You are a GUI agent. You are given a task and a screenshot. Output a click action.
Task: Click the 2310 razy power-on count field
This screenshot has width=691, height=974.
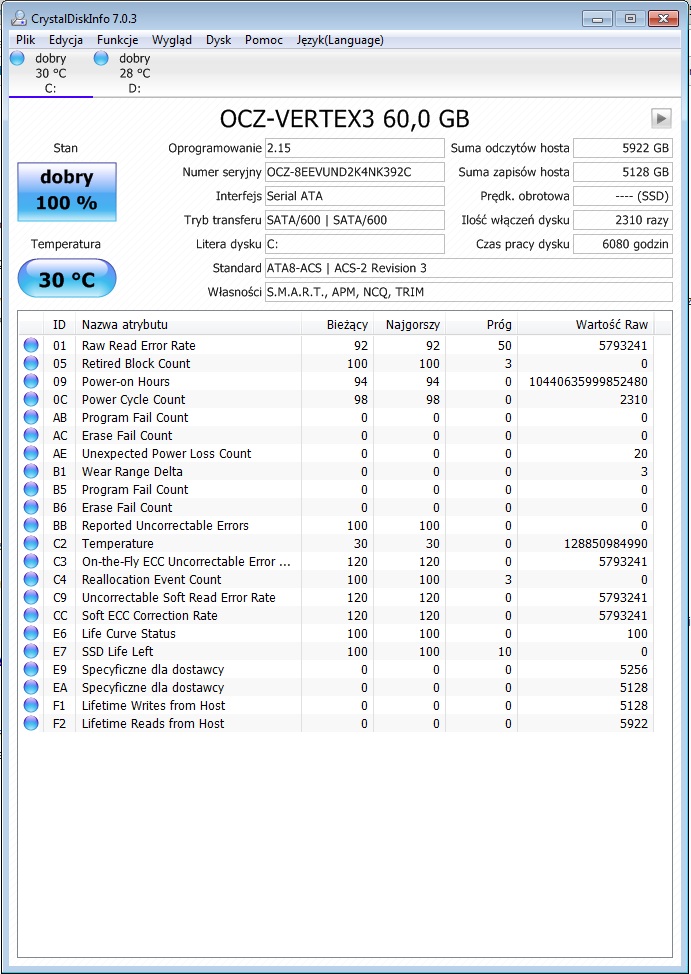point(623,220)
